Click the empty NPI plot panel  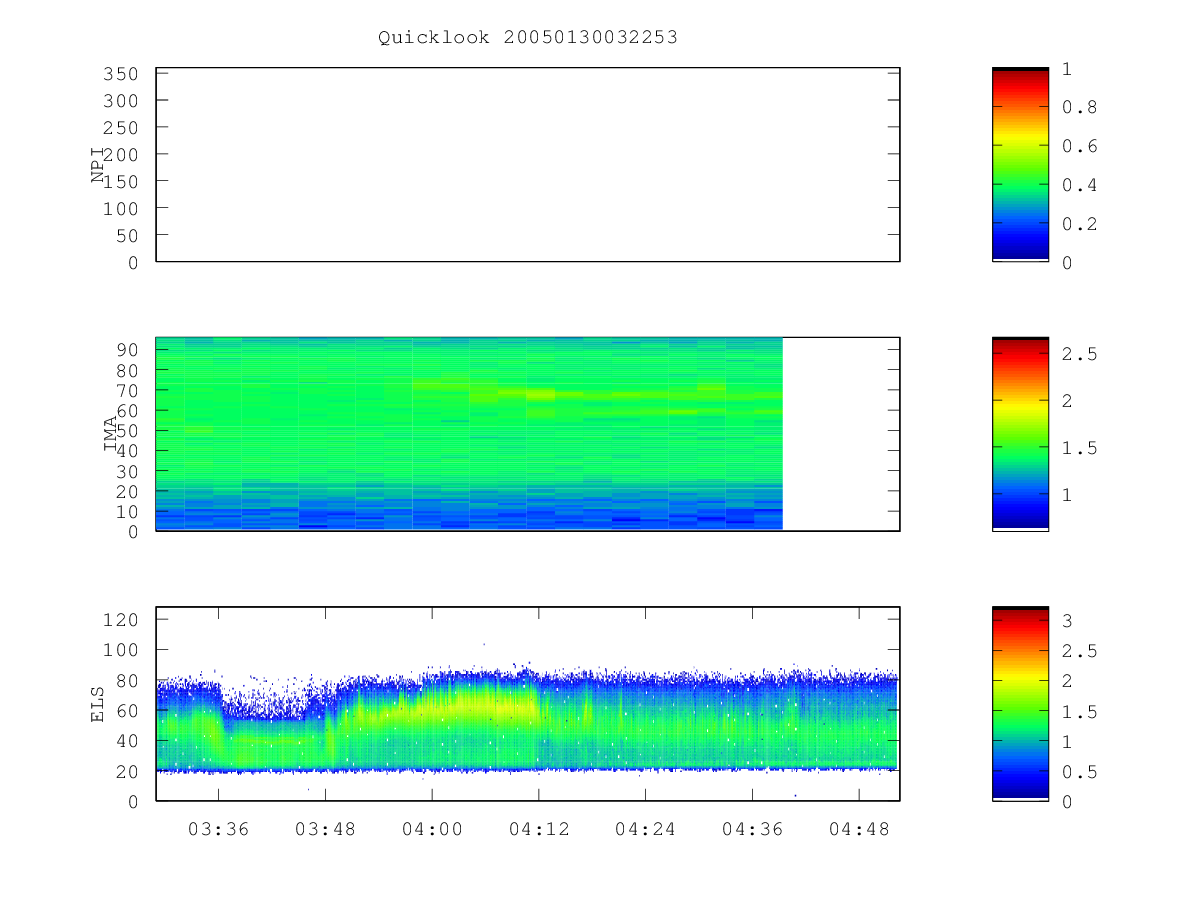[528, 165]
